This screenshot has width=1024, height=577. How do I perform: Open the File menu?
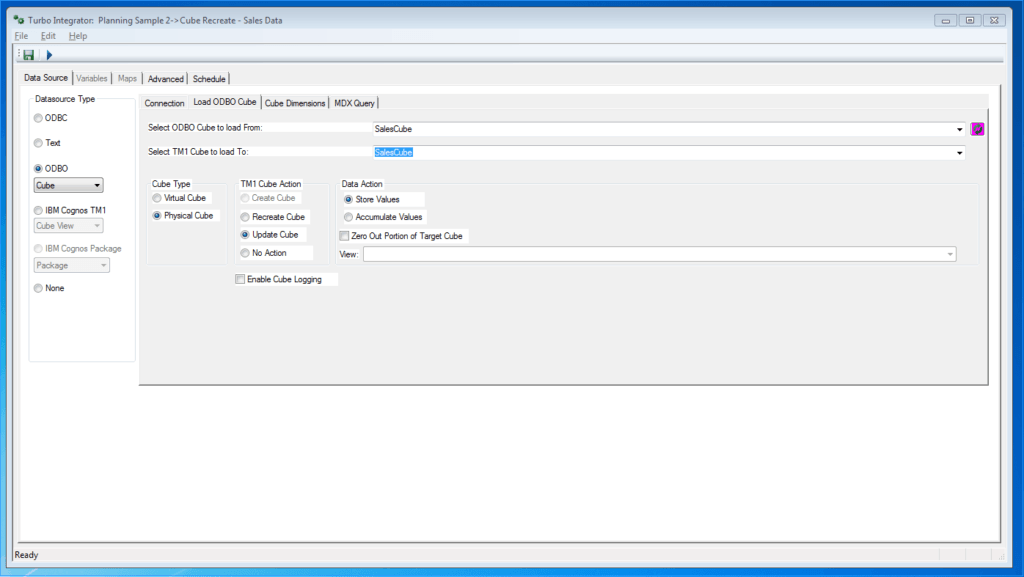tap(20, 35)
